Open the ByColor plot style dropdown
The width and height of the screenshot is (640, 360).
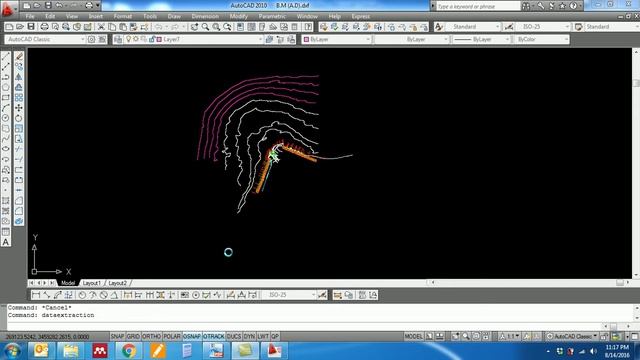[x=541, y=39]
